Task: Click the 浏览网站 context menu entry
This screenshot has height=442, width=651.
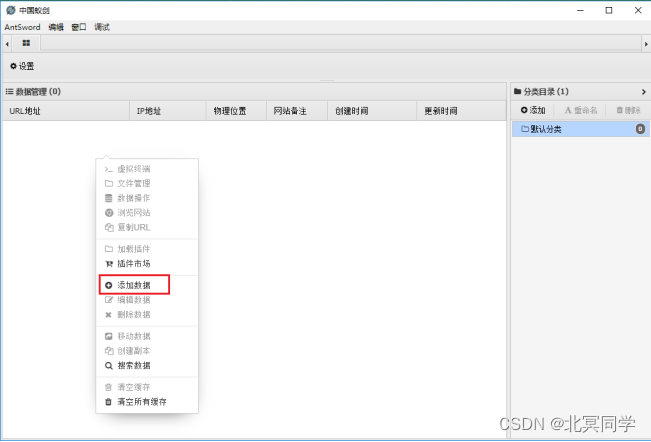Action: 147,212
